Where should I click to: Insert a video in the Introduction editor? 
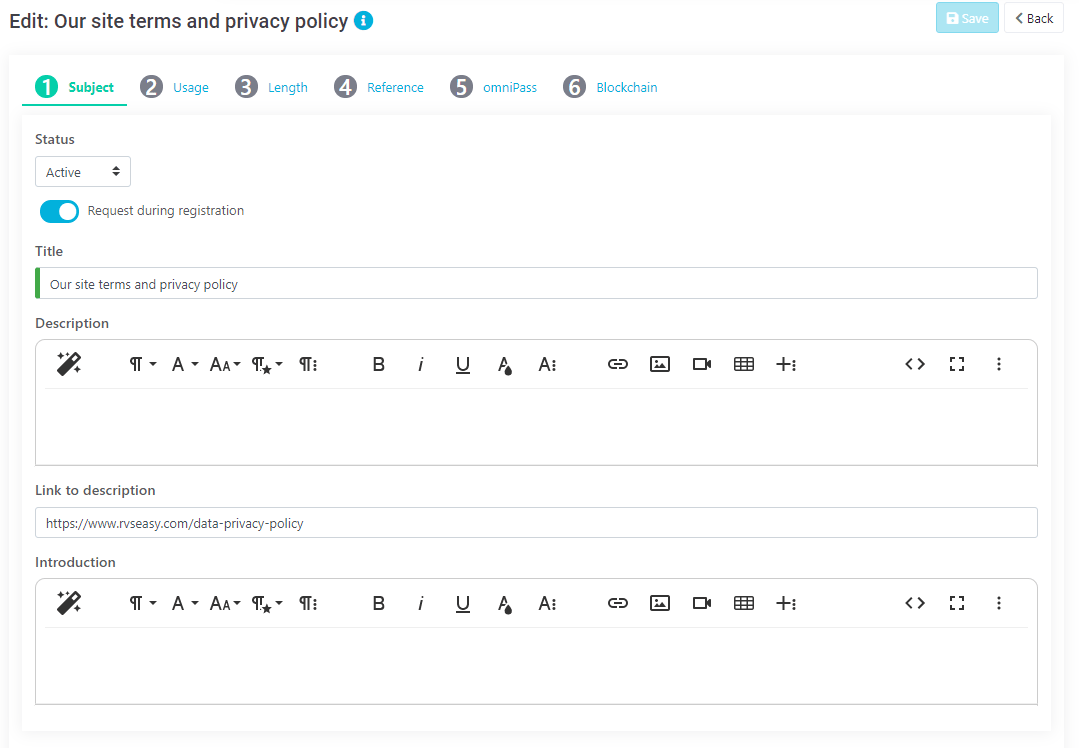[701, 603]
